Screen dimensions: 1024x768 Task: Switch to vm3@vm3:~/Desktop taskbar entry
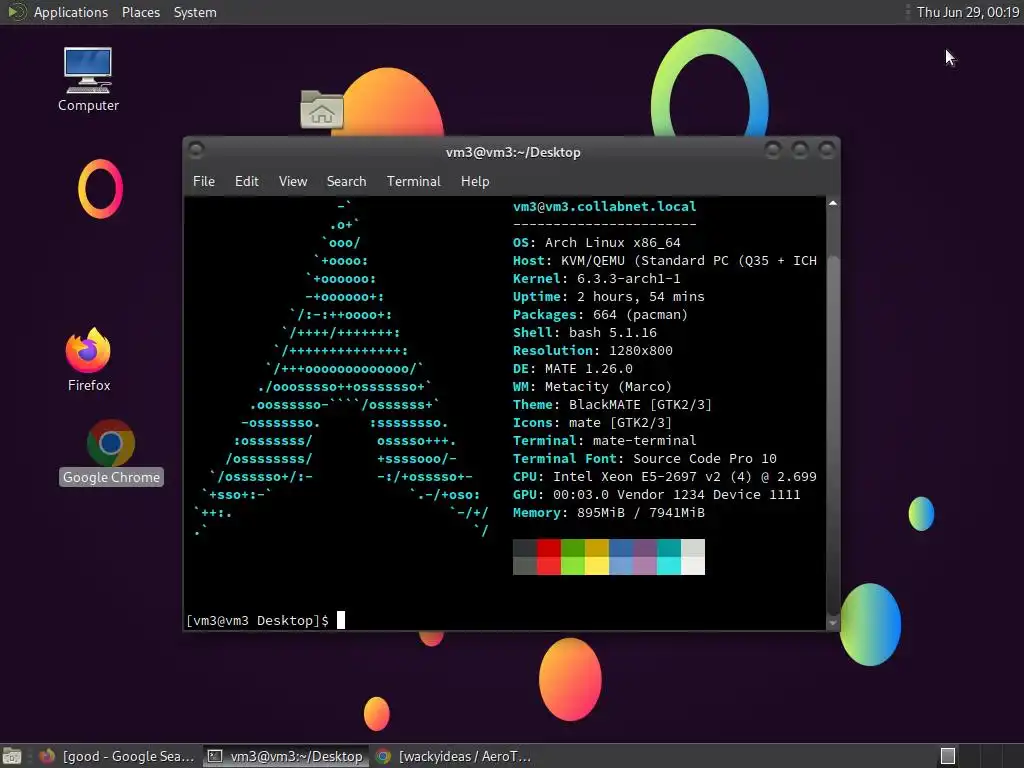point(285,756)
